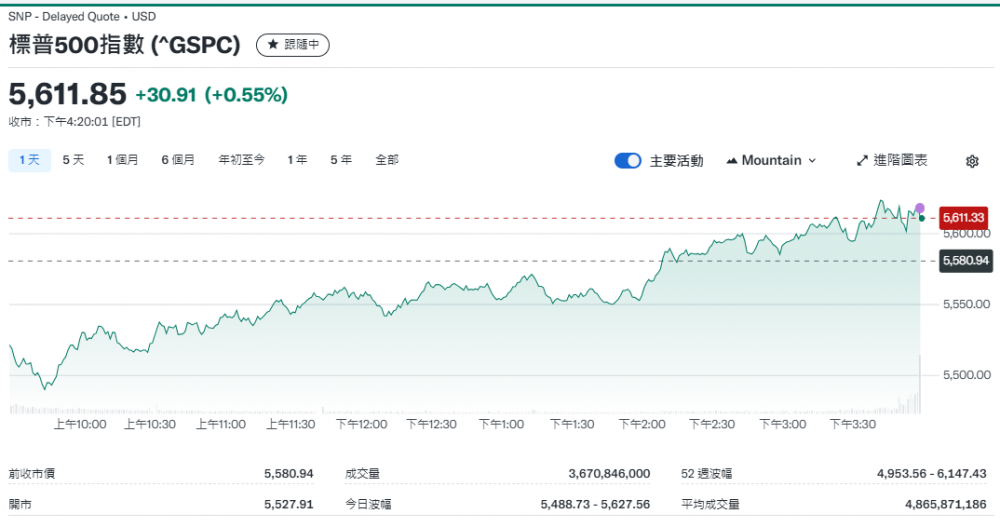Click the star icon in the 跟隨中 button
Image resolution: width=1000 pixels, height=527 pixels.
[x=272, y=45]
